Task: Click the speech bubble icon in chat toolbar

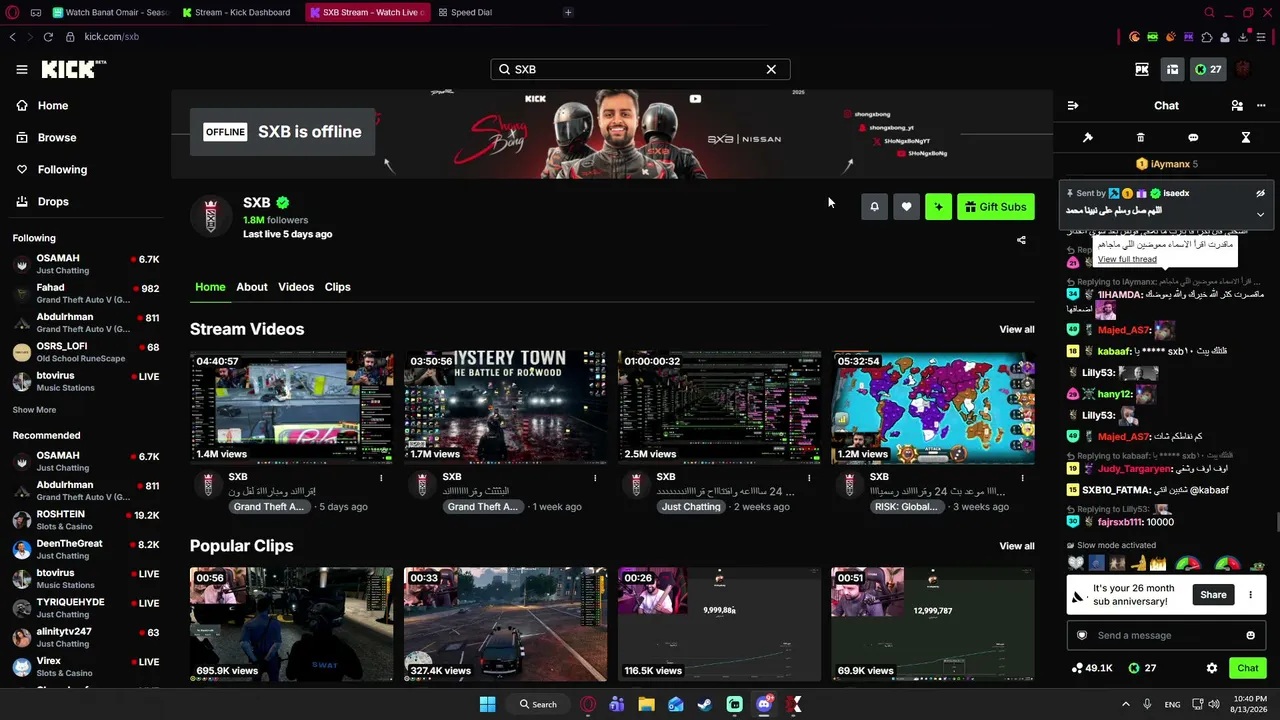Action: [x=1193, y=137]
